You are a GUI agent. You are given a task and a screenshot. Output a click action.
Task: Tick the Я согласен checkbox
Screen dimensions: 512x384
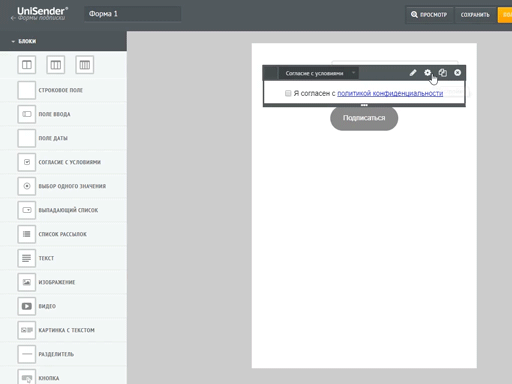288,93
